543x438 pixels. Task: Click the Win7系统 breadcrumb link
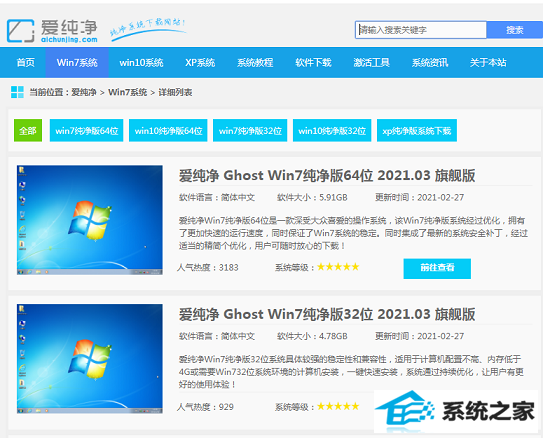point(127,92)
